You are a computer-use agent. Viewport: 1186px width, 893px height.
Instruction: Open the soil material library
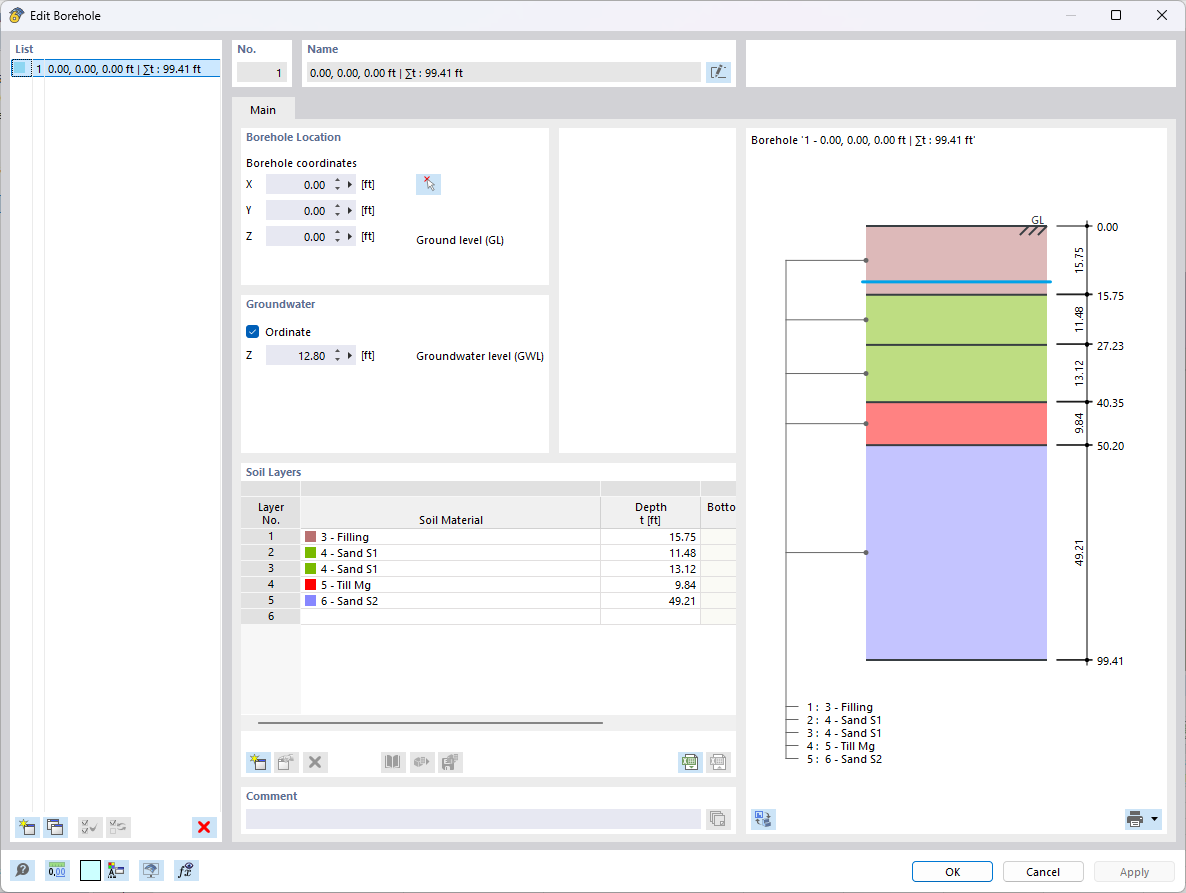coord(393,762)
